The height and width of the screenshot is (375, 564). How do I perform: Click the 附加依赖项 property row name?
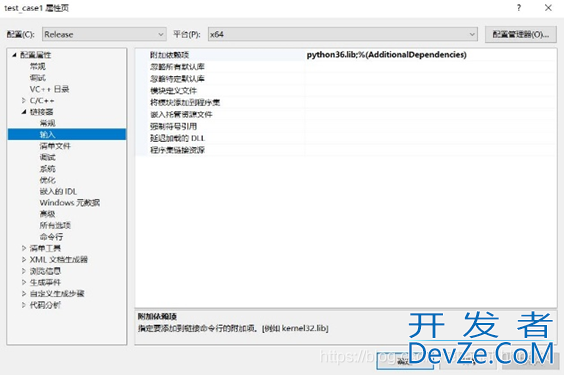click(x=169, y=55)
